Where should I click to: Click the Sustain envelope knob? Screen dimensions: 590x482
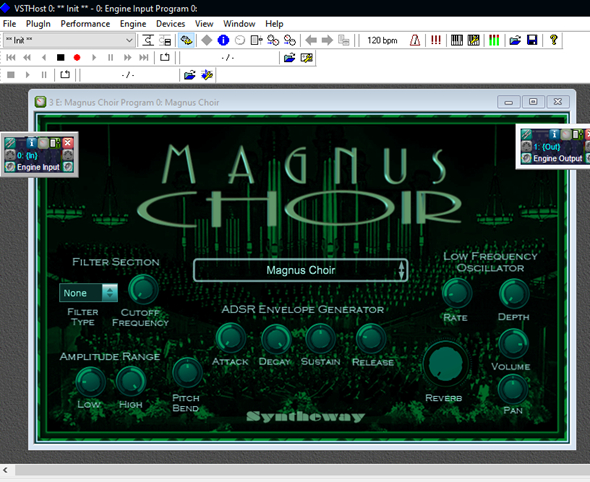(x=321, y=338)
